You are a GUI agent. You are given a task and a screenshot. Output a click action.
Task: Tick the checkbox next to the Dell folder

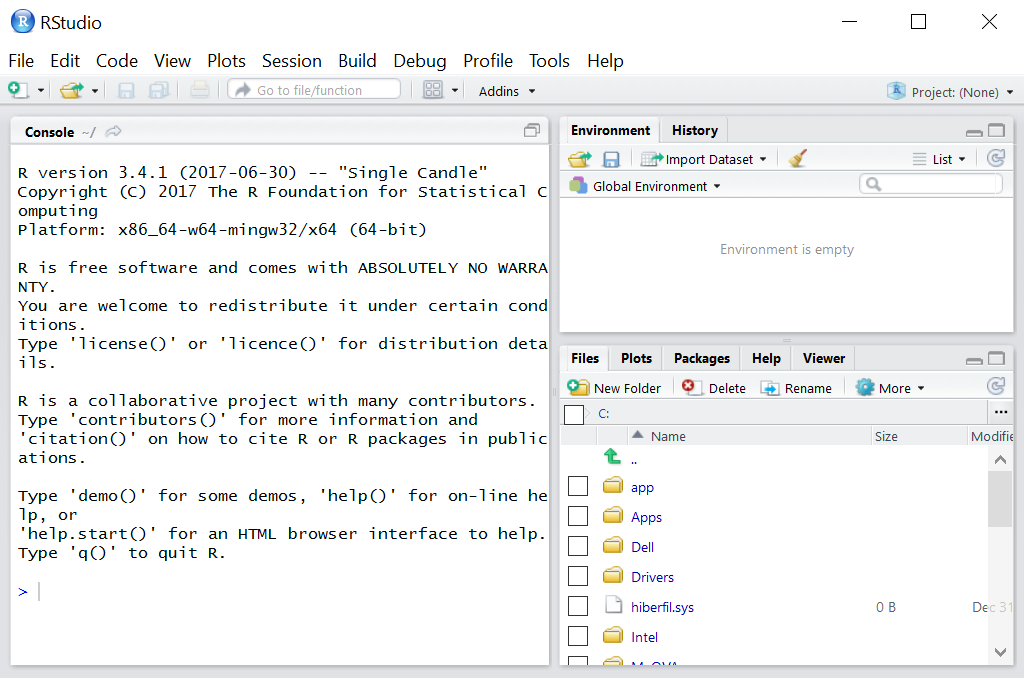577,547
